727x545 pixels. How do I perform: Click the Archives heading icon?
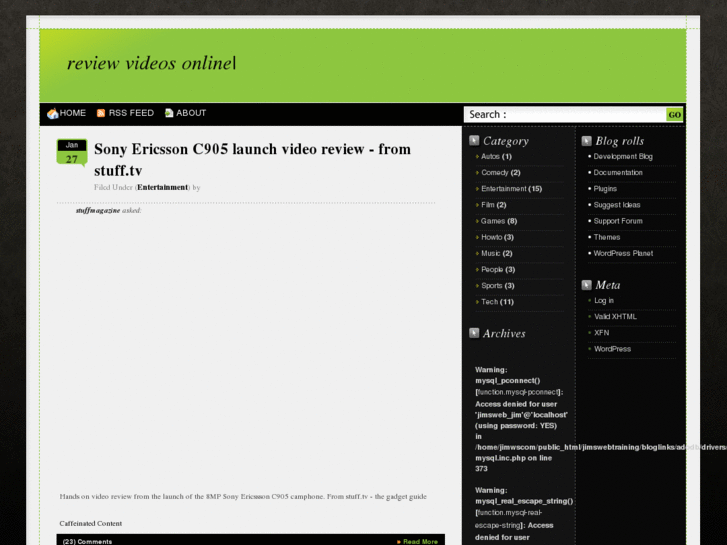[474, 333]
